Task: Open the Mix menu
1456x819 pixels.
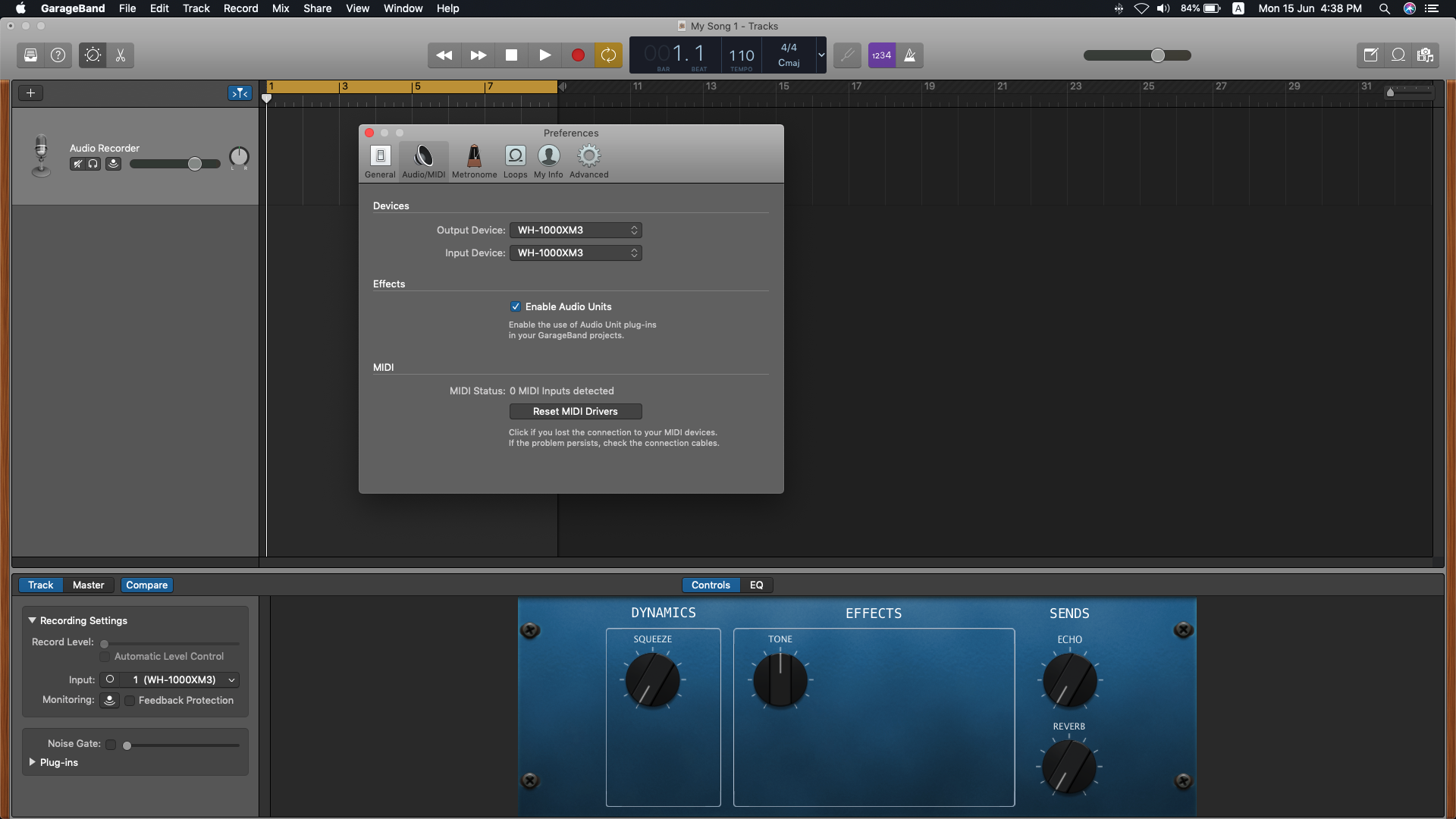Action: click(281, 8)
